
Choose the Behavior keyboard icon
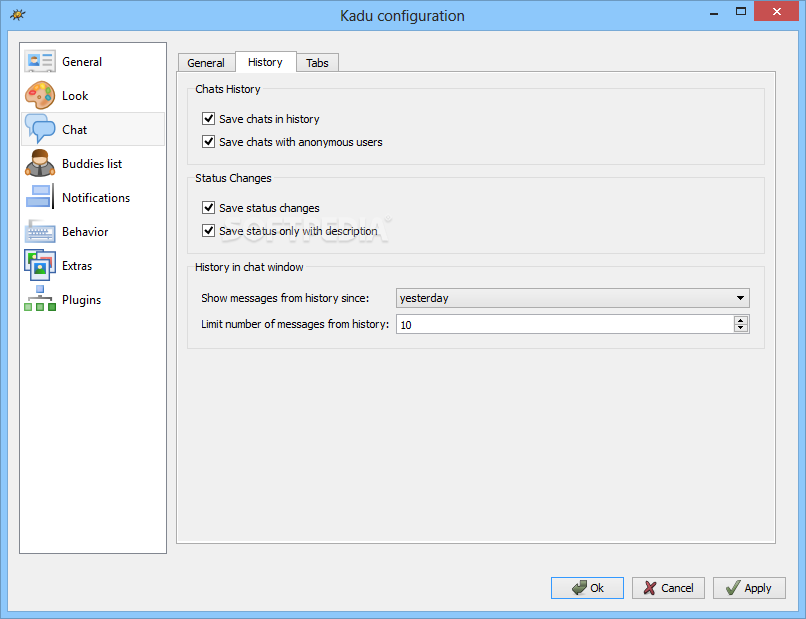[40, 231]
